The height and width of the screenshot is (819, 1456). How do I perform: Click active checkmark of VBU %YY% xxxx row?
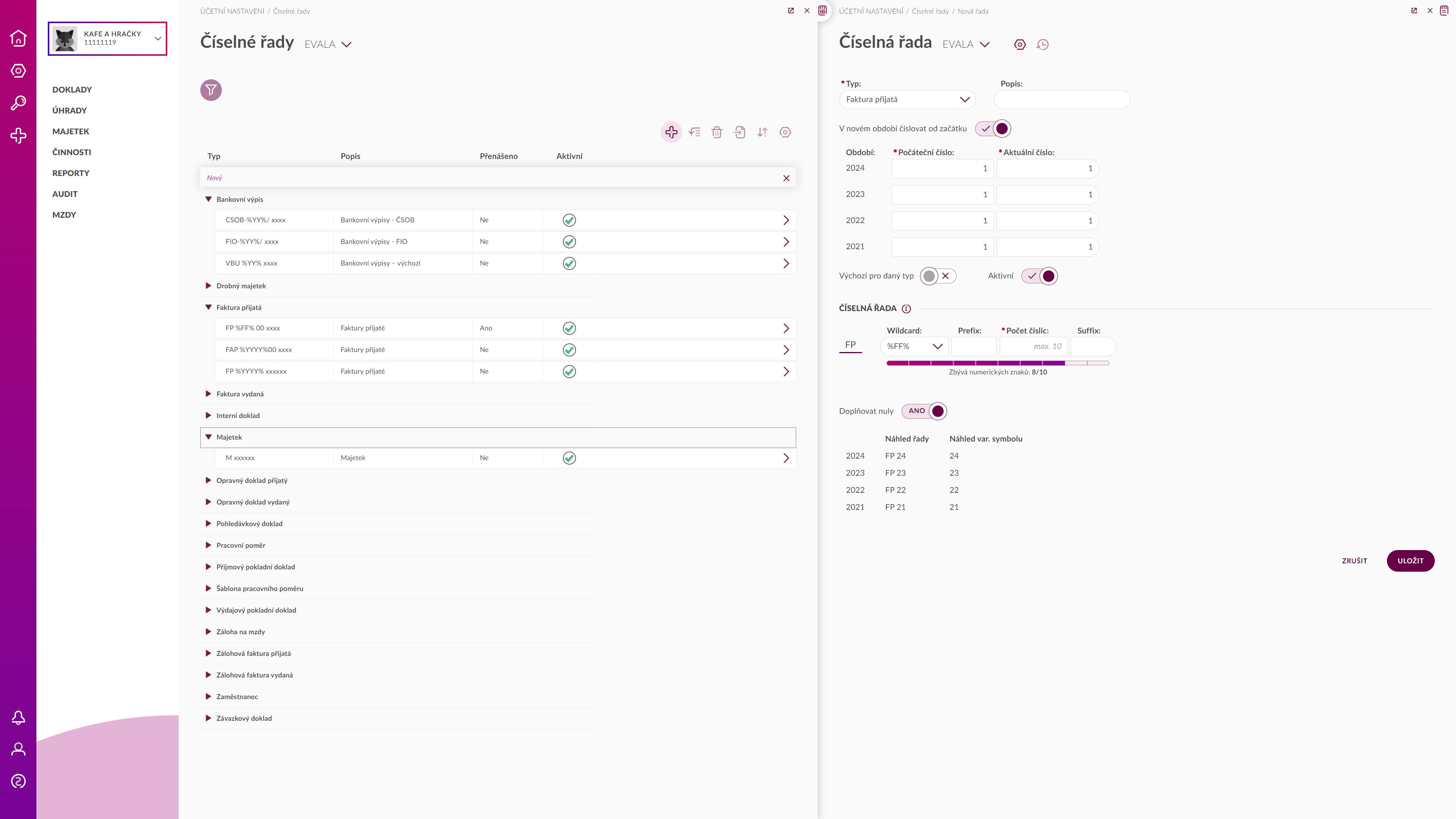[569, 263]
